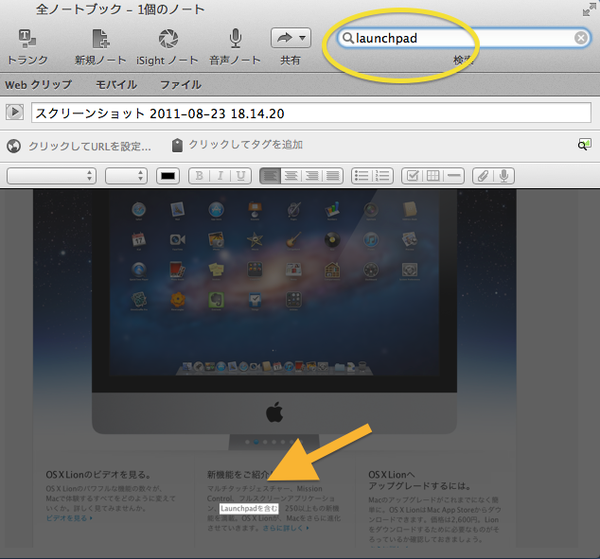
Task: Start an audio note (音声ノート)
Action: coord(235,39)
